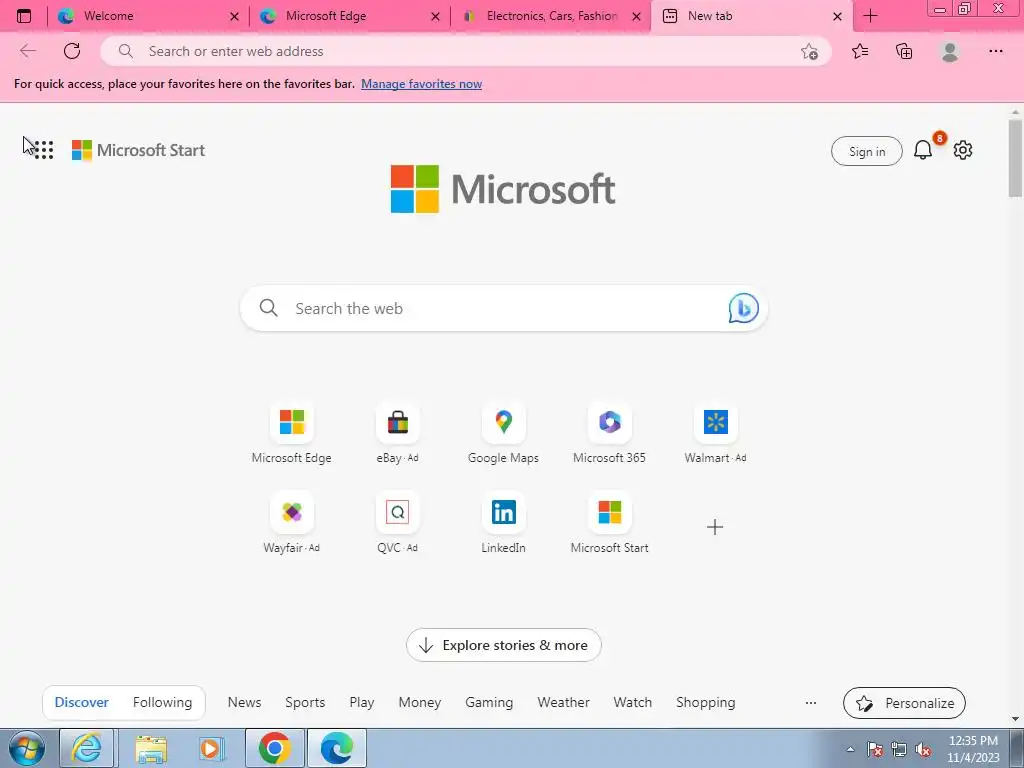Open the notifications bell
The width and height of the screenshot is (1024, 768).
tap(923, 150)
